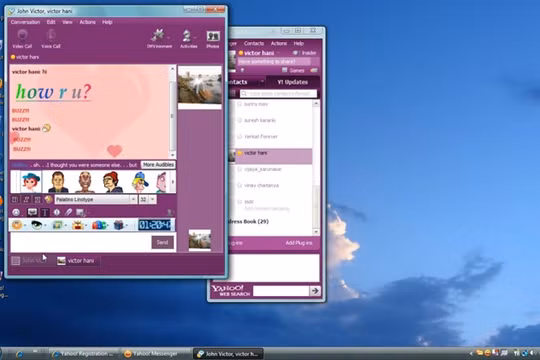
Task: Play the bald man audible
Action: [85, 182]
